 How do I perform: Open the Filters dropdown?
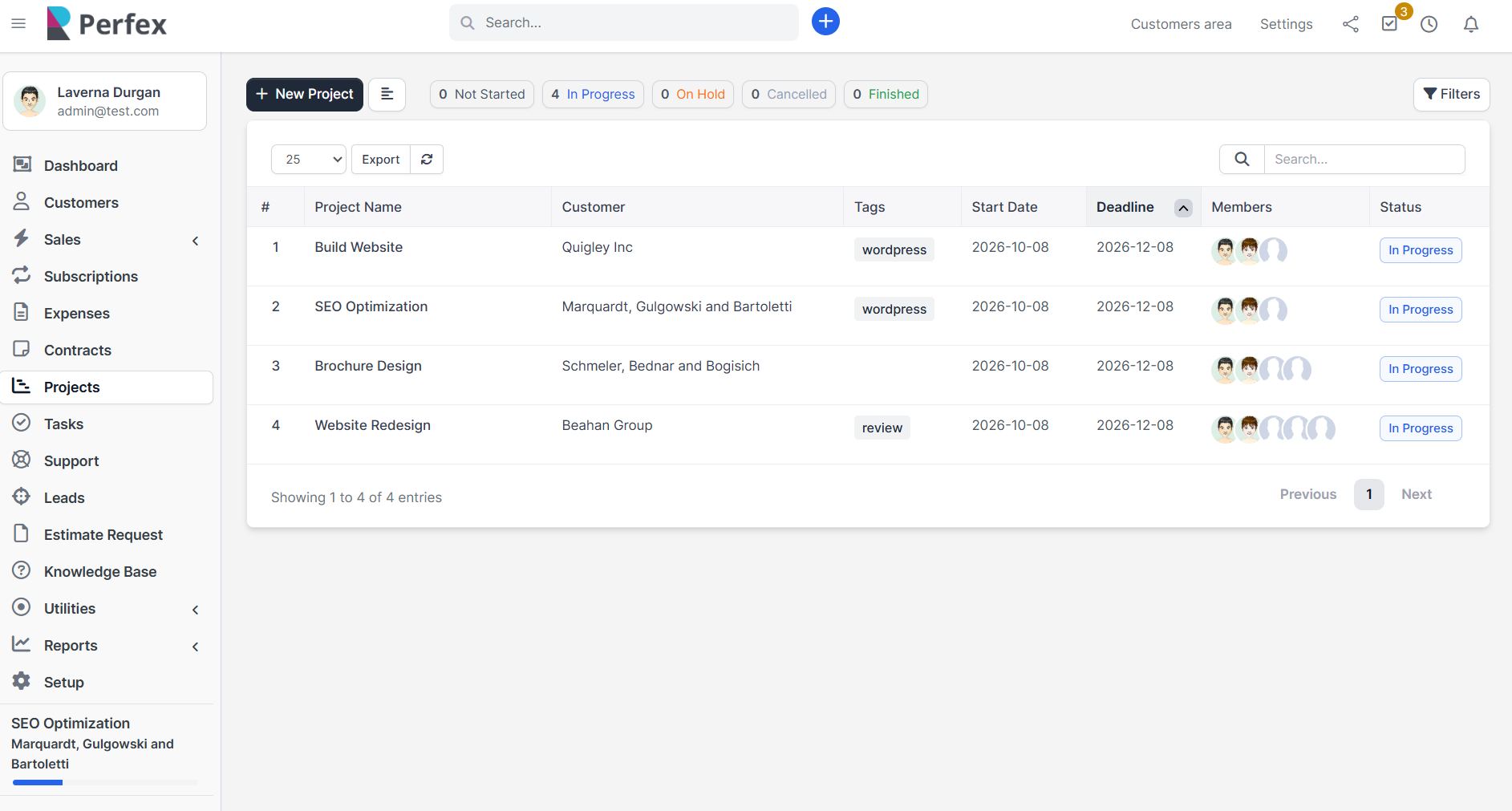click(1451, 94)
